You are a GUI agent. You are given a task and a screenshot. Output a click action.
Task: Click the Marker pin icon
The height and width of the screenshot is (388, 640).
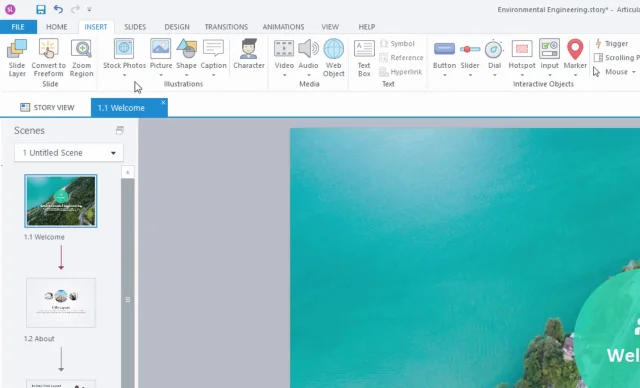click(575, 49)
